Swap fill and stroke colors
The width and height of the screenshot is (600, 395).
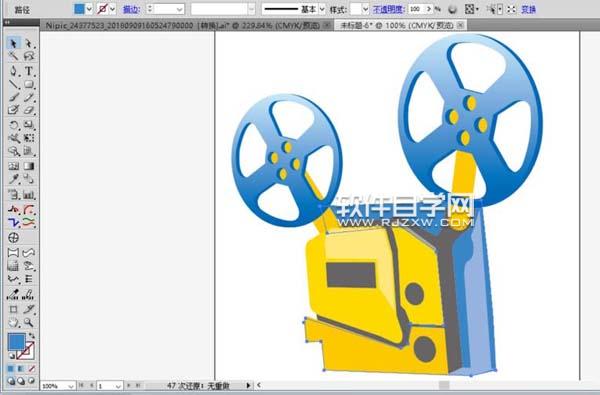tap(32, 335)
